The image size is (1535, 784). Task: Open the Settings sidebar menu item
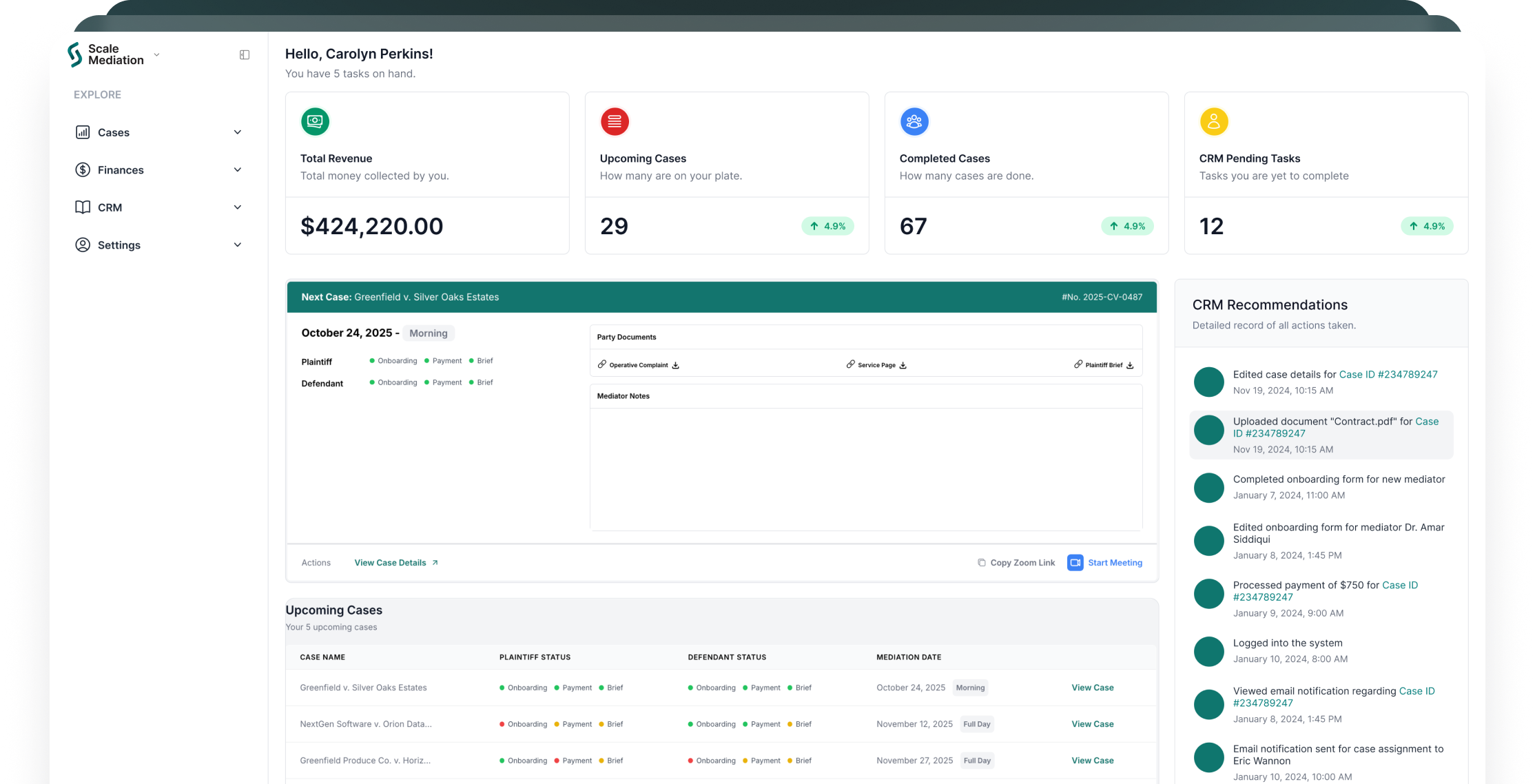point(119,245)
